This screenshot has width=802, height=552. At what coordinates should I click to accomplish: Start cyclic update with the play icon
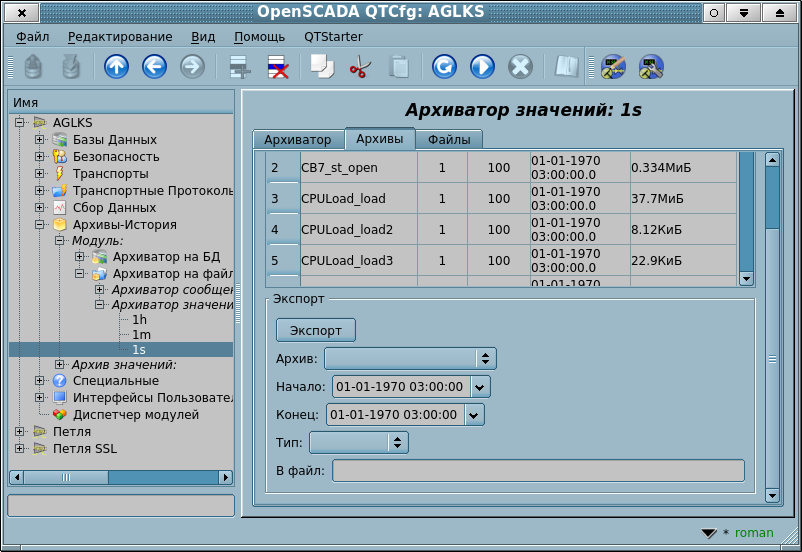pos(482,67)
